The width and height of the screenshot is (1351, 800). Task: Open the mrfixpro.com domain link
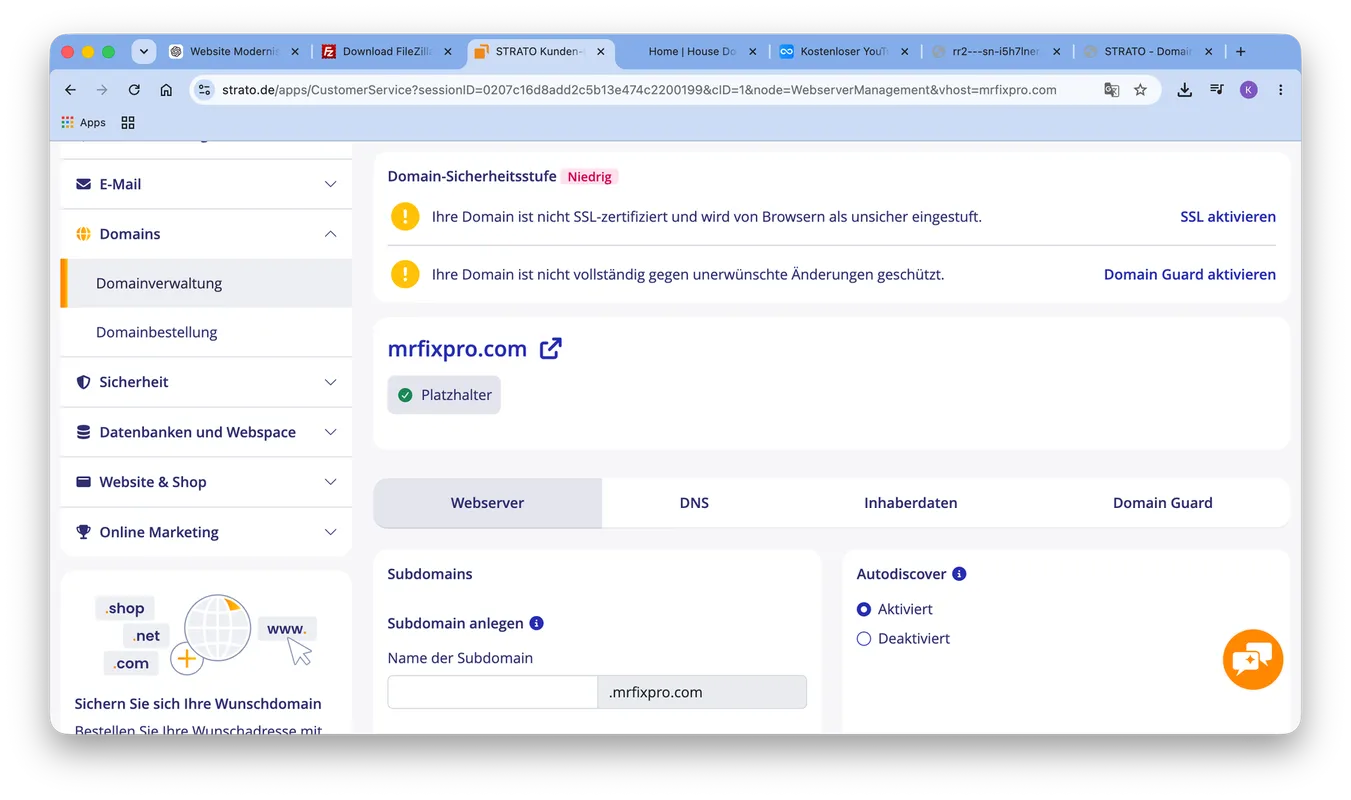pyautogui.click(x=457, y=349)
